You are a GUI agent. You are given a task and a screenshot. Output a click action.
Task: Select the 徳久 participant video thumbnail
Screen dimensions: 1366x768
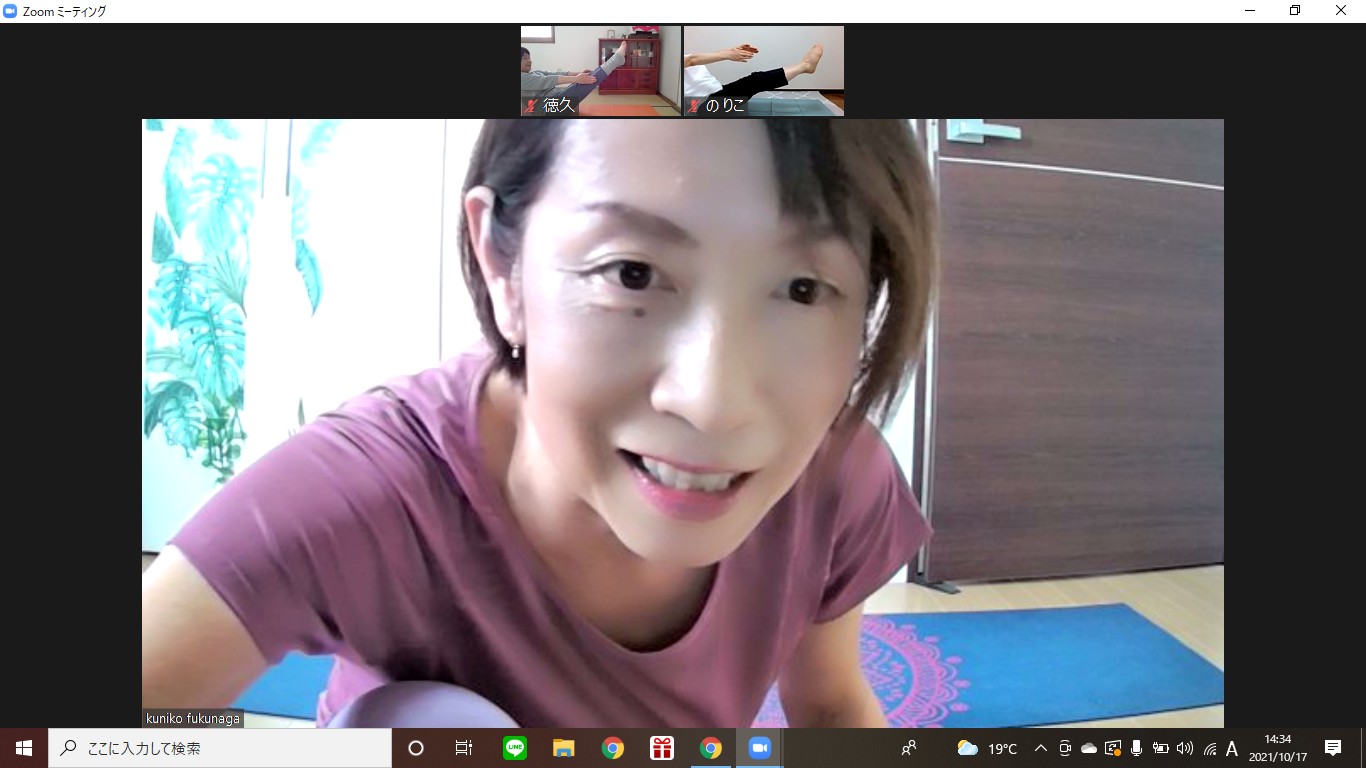(600, 71)
